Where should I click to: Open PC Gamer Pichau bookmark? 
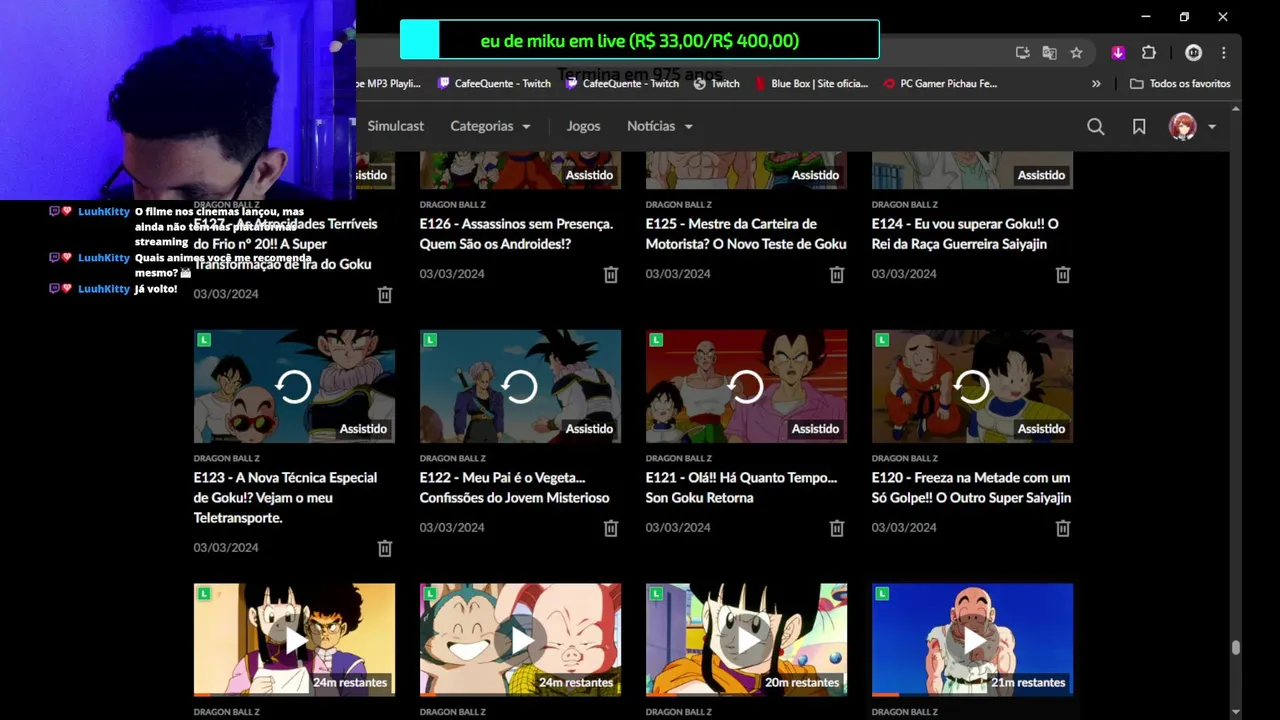940,84
